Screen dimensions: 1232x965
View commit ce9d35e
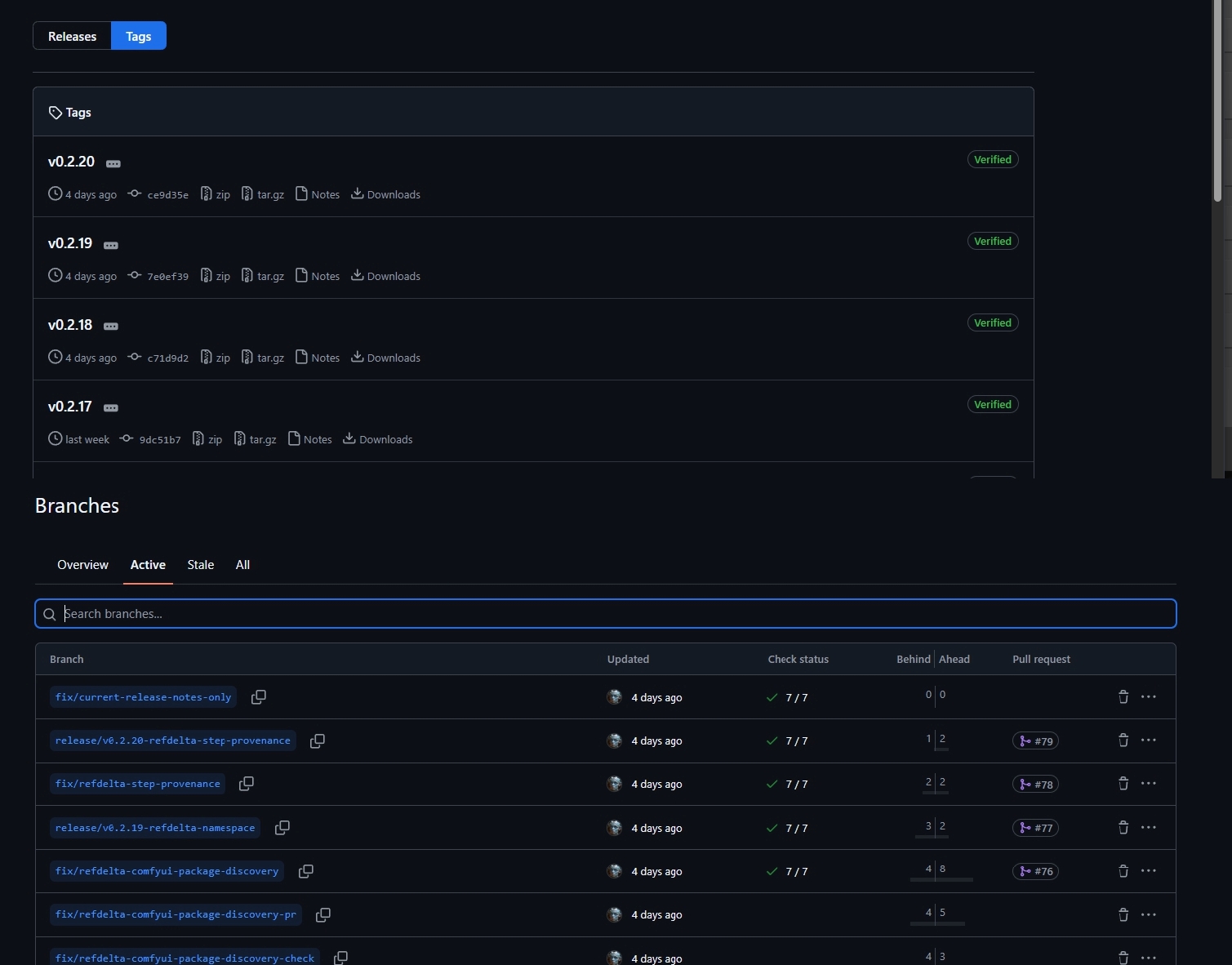click(x=158, y=194)
